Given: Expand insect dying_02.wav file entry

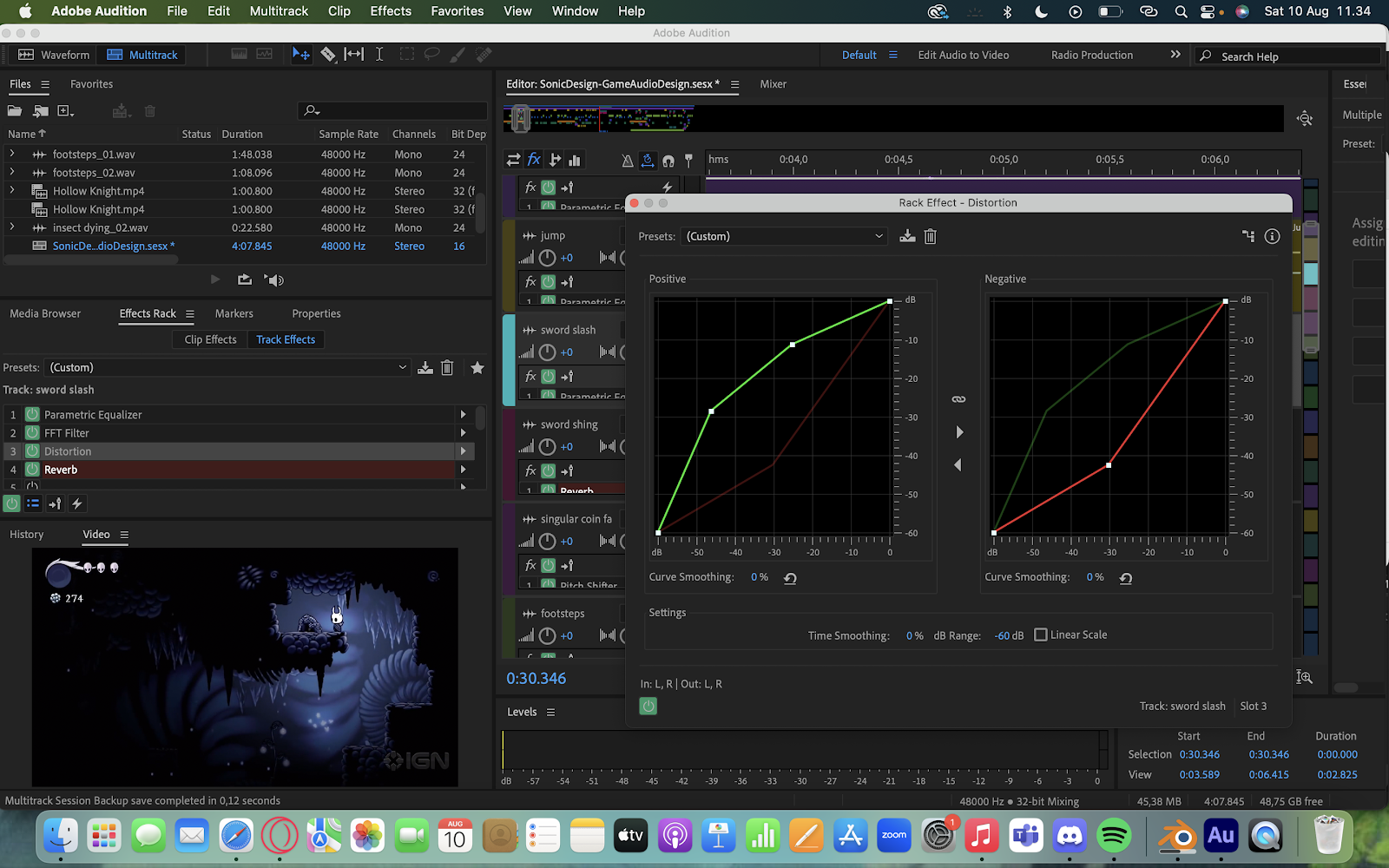Looking at the screenshot, I should click(12, 227).
